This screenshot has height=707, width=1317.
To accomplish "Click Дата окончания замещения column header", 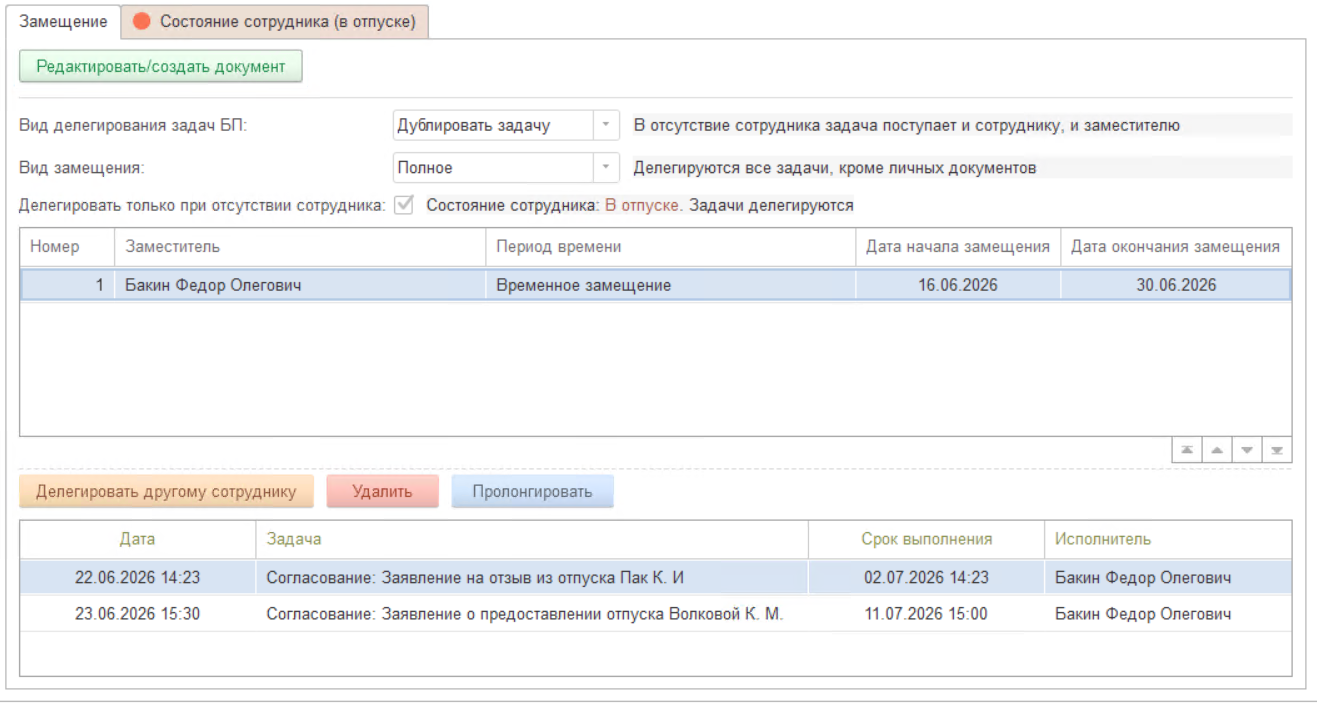I will pos(1176,247).
